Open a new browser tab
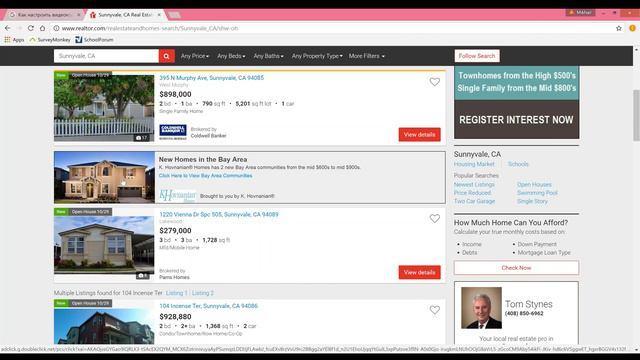Image resolution: width=640 pixels, height=360 pixels. [175, 15]
